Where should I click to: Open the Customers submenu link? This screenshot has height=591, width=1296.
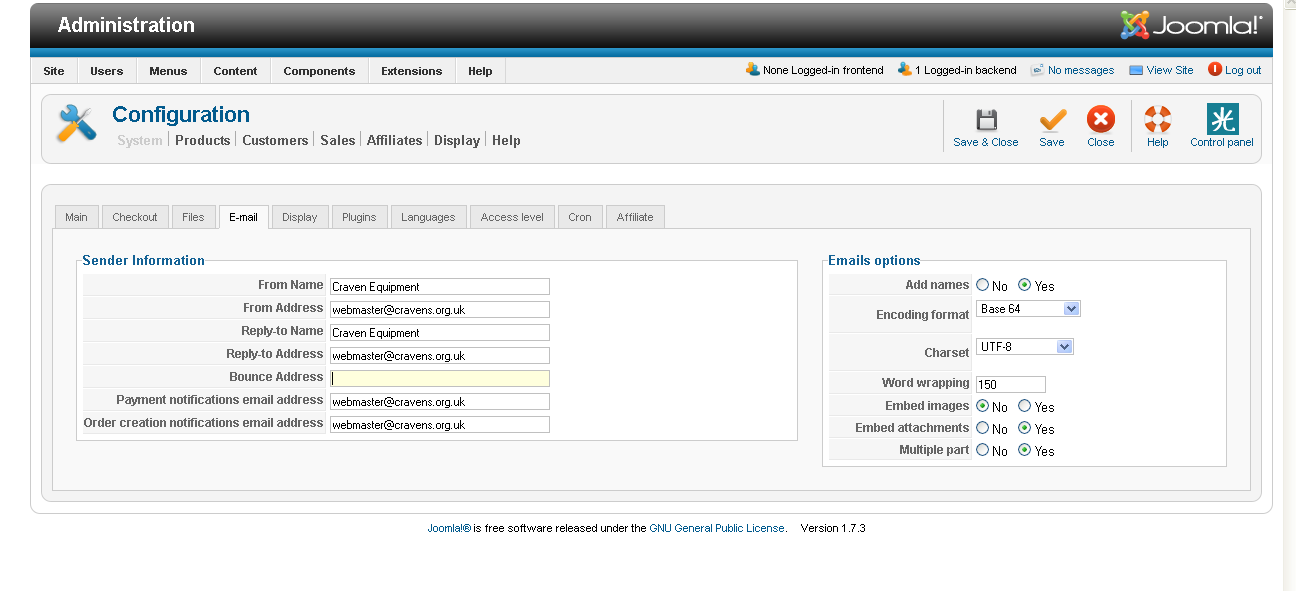coord(275,140)
